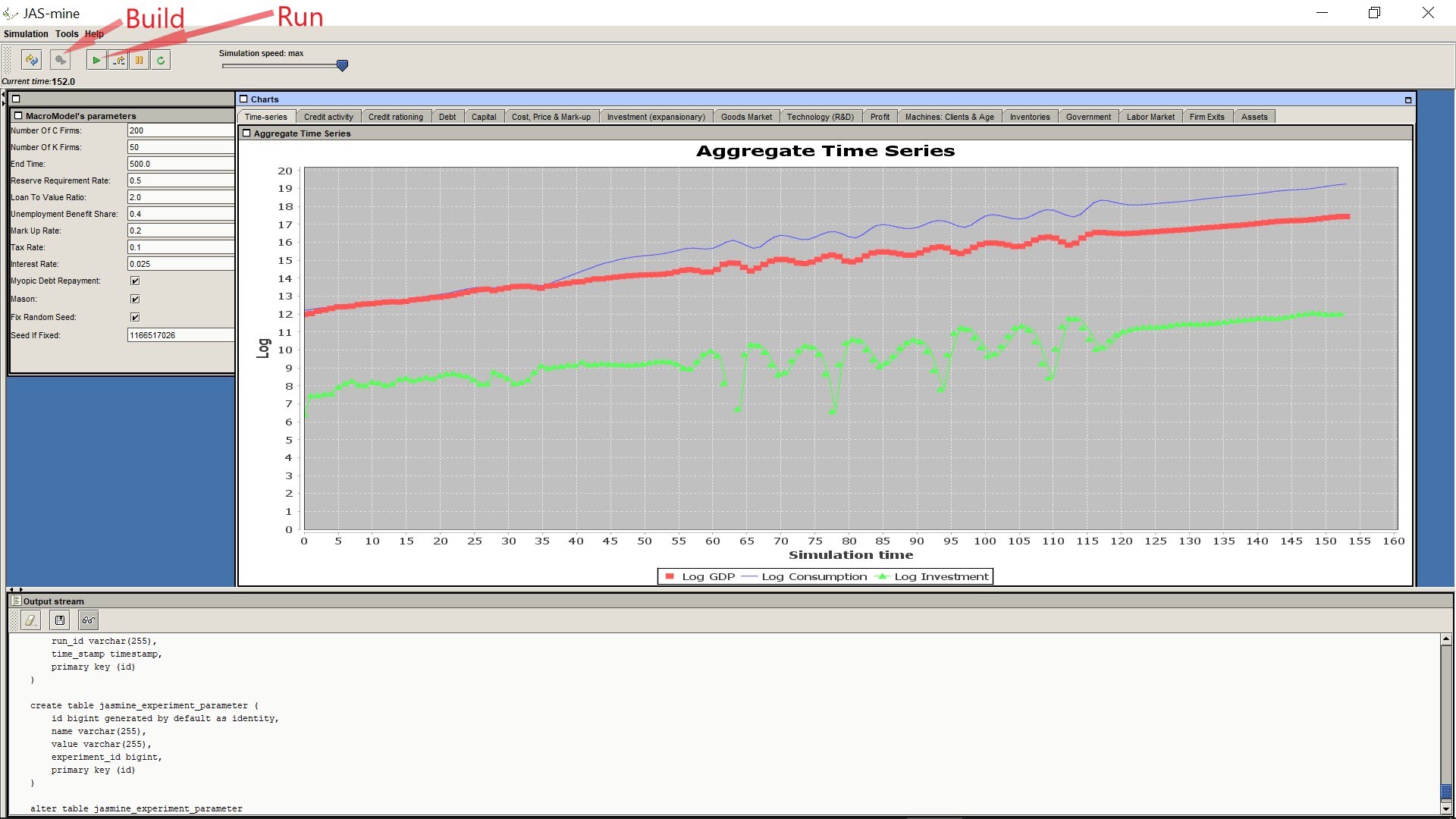Viewport: 1456px width, 819px height.
Task: Click the green Run play button
Action: coord(96,60)
